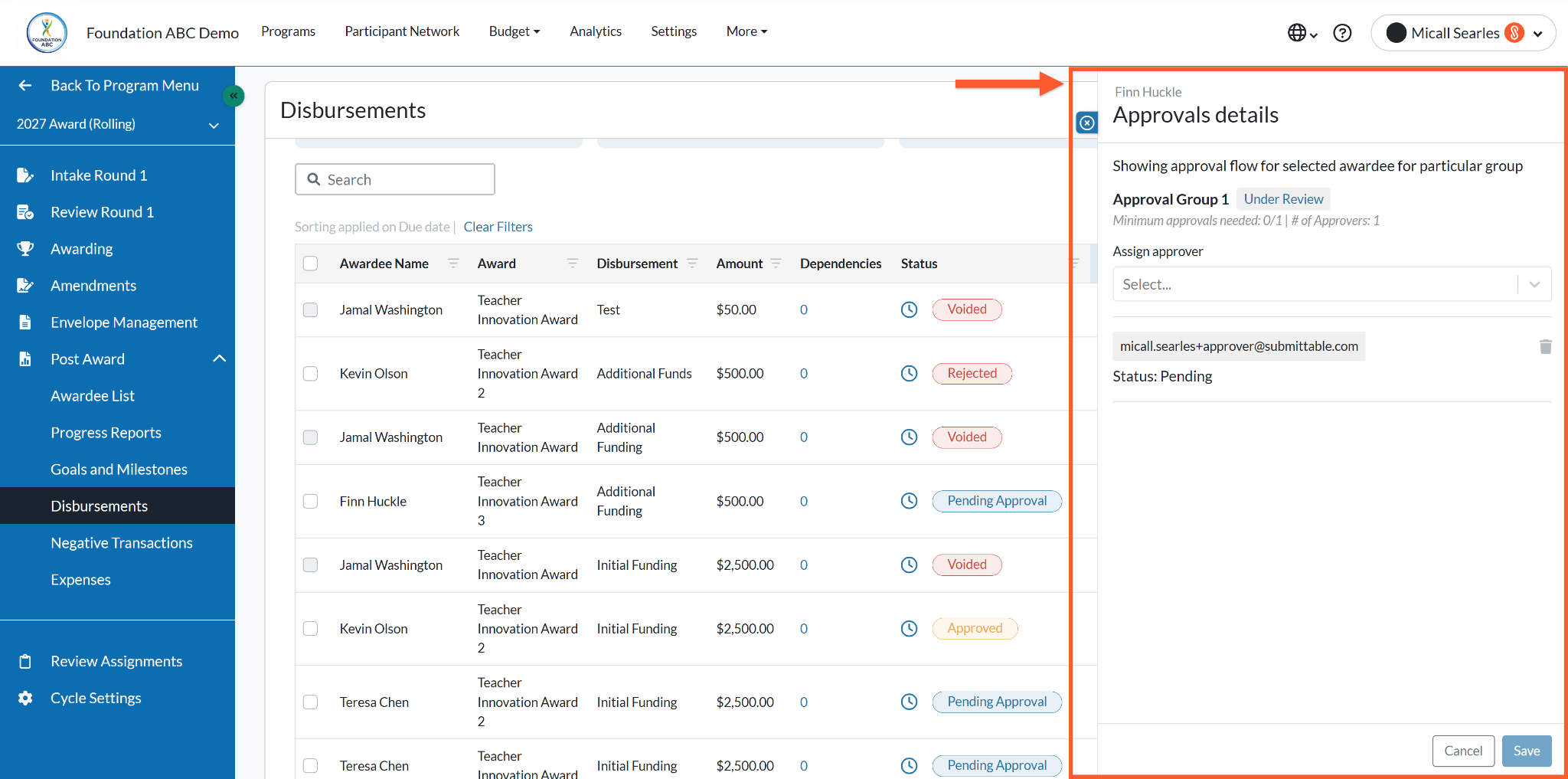Check the box for Kevin Olson Additional Funds

pyautogui.click(x=310, y=374)
